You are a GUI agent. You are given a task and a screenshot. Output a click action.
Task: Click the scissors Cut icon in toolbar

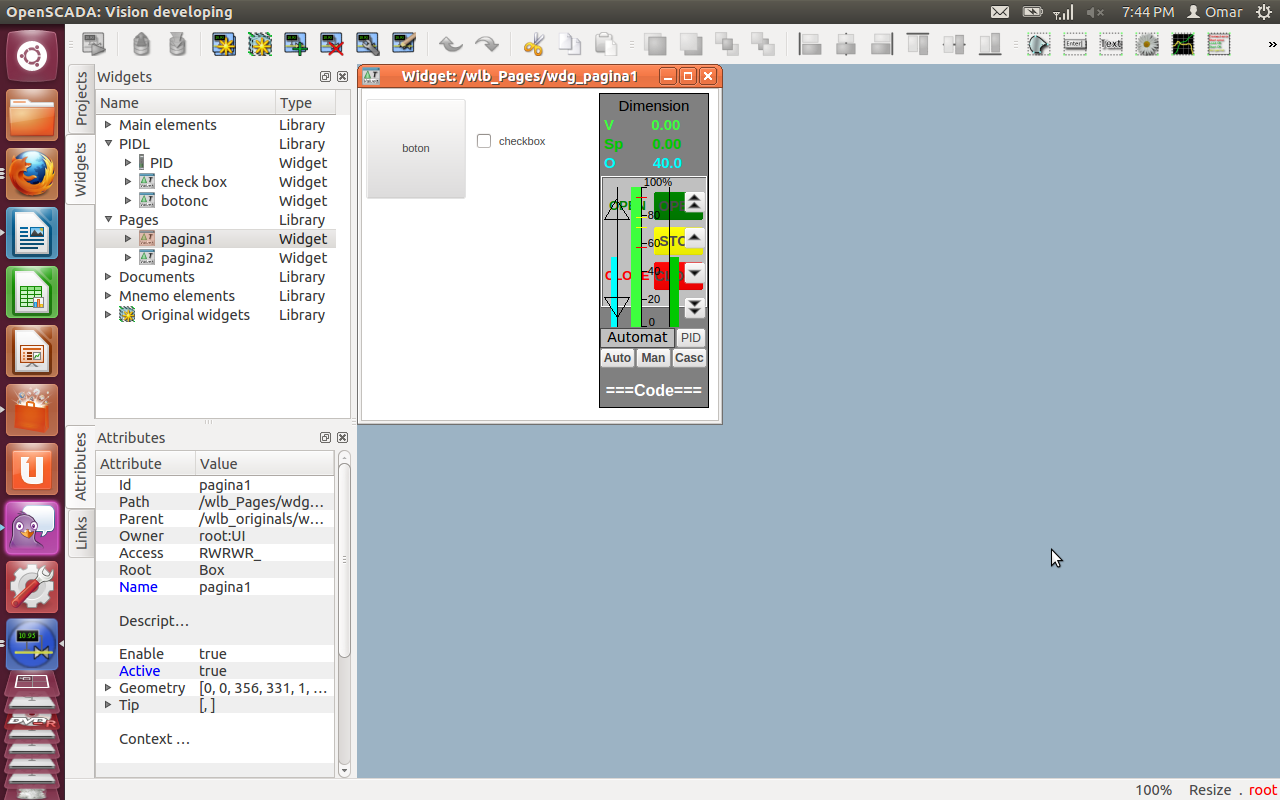pos(534,44)
